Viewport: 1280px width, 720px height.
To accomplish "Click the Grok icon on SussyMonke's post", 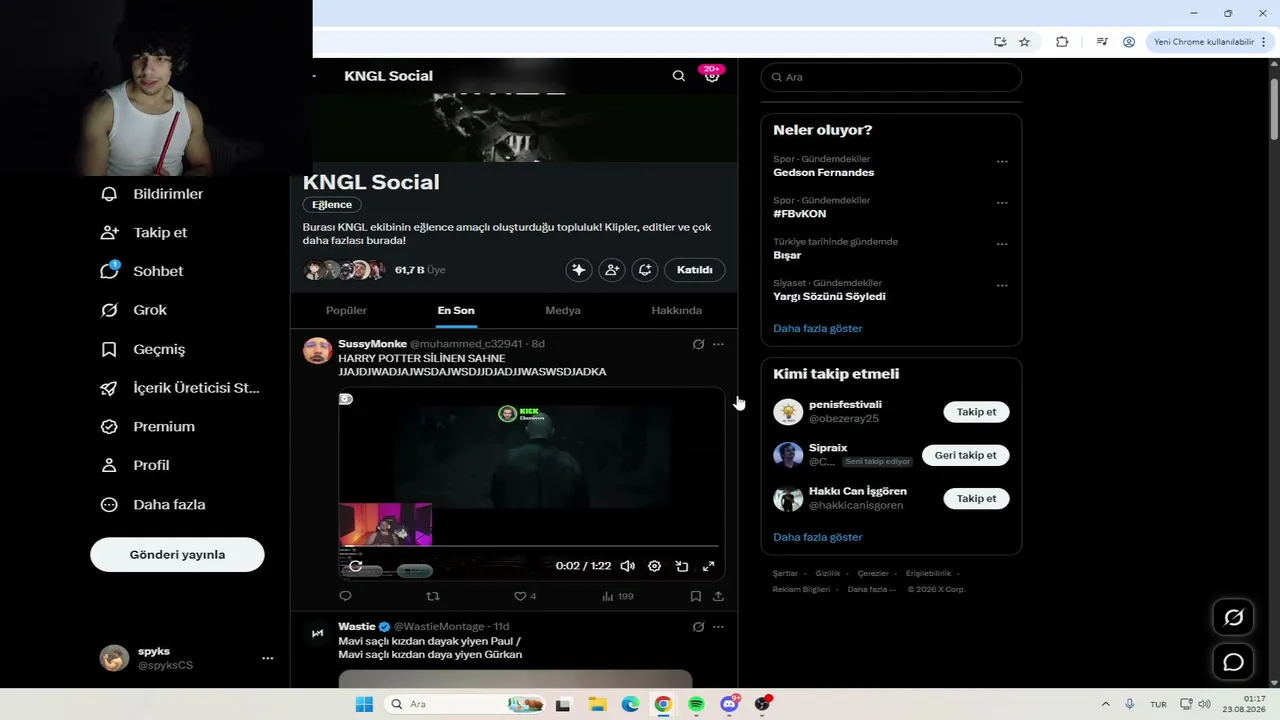I will 698,344.
